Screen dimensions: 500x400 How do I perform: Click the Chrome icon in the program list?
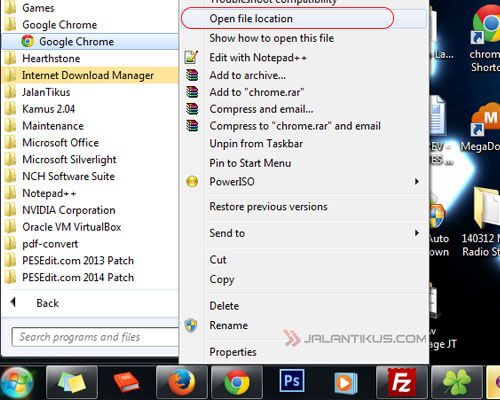tap(28, 41)
